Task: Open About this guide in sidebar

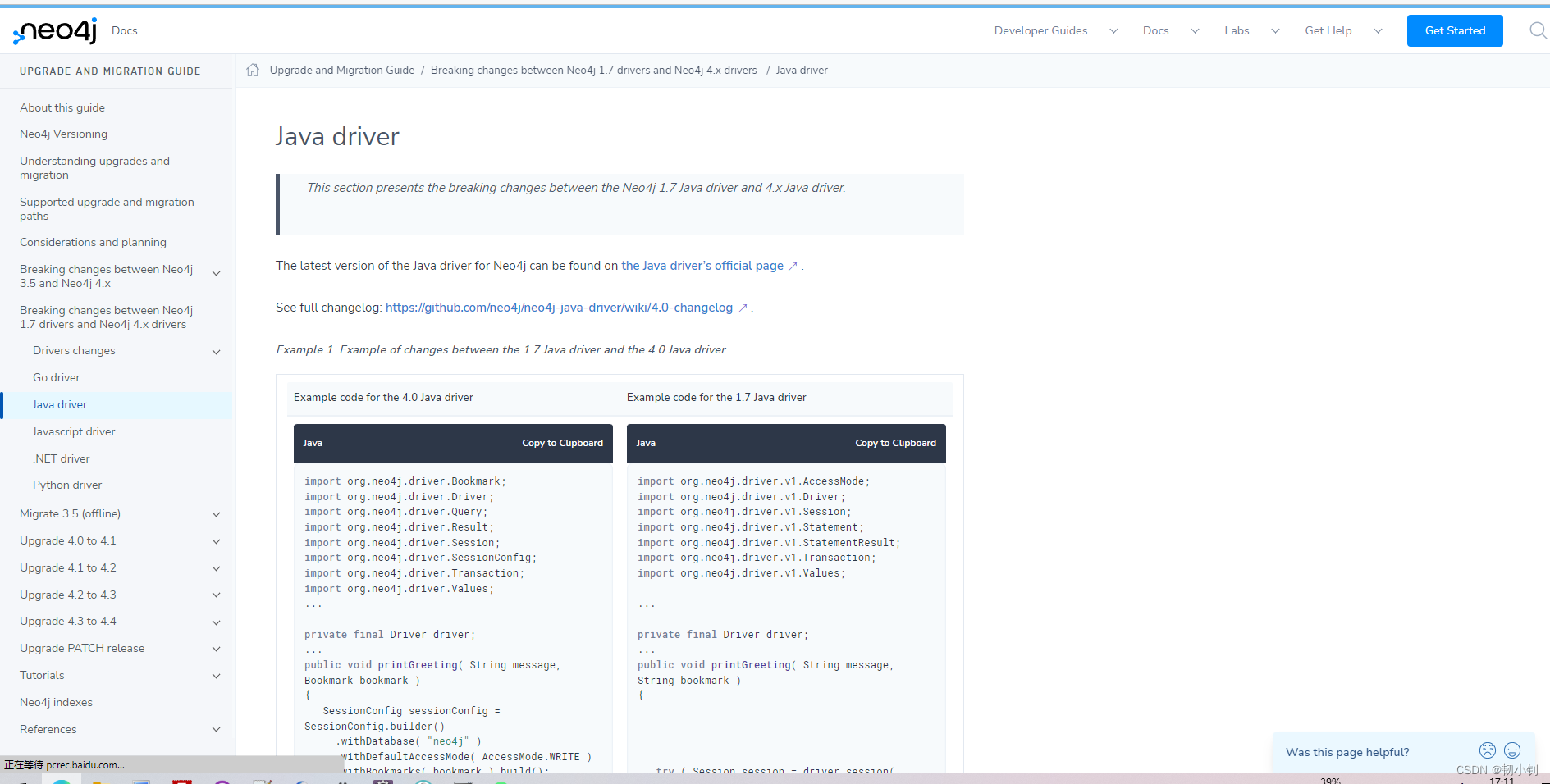Action: pos(62,107)
